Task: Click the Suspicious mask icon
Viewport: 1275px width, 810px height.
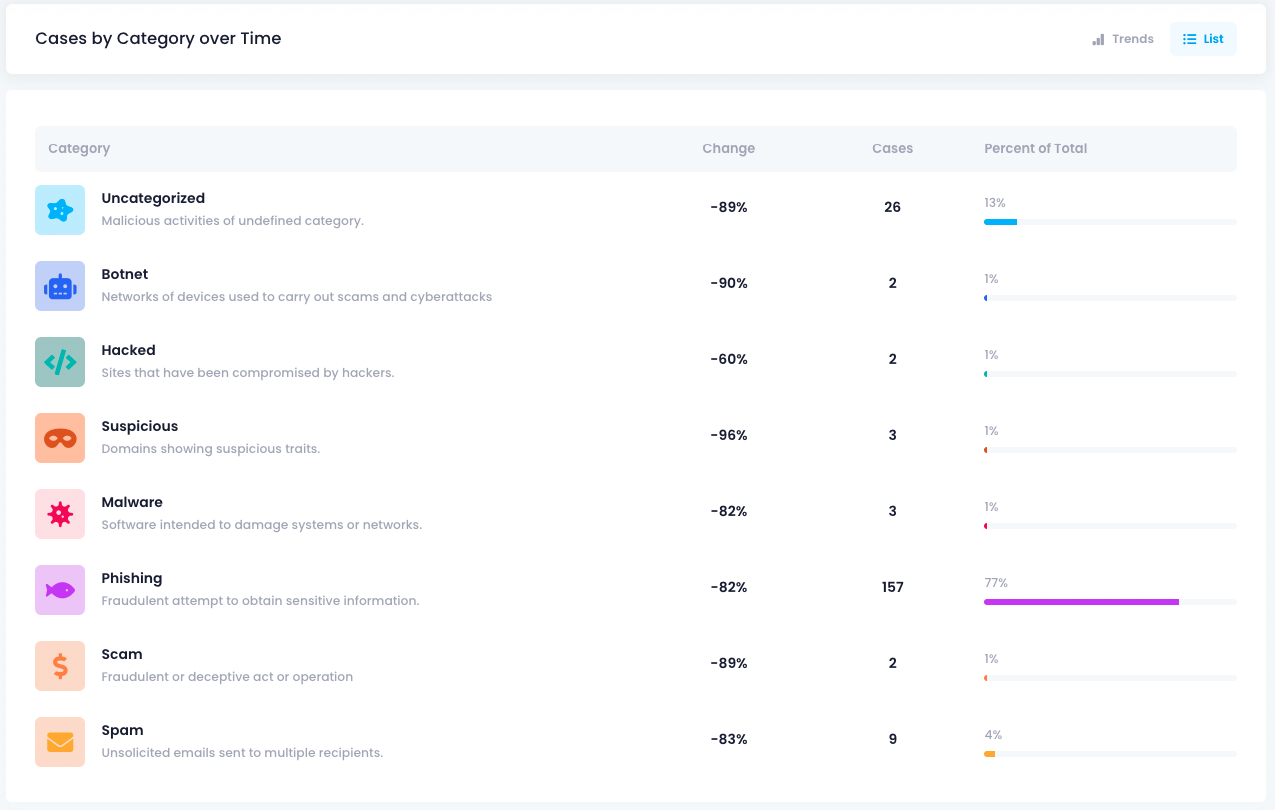Action: pos(60,438)
